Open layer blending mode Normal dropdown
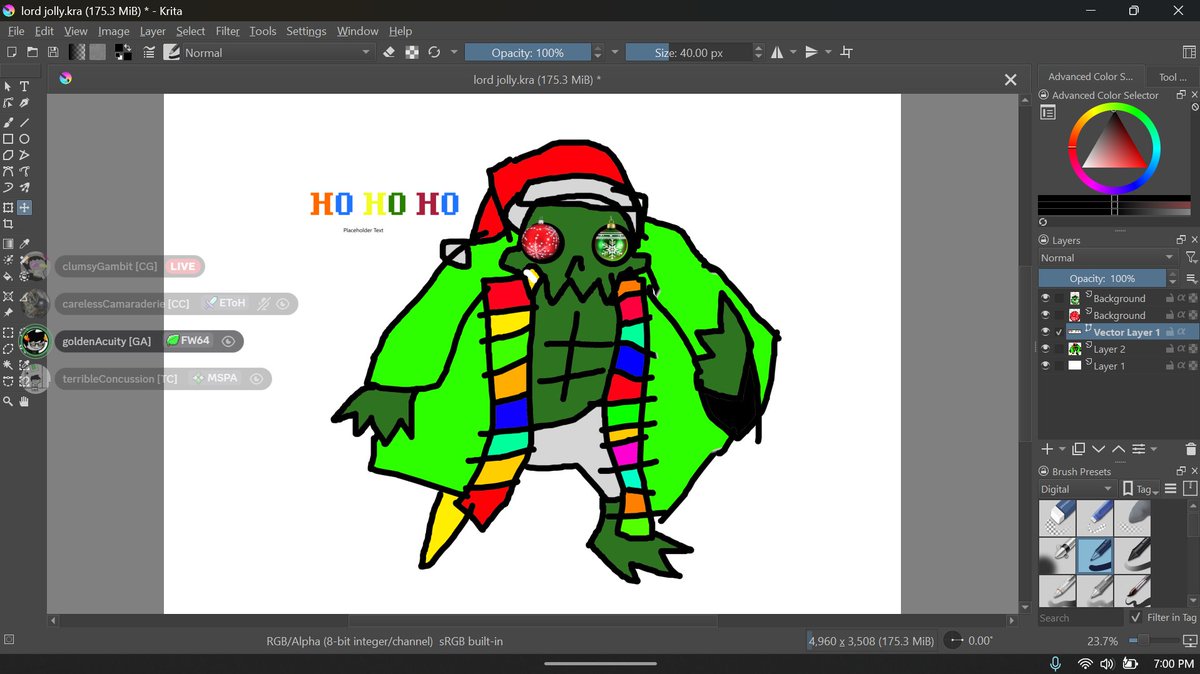 (x=1108, y=258)
